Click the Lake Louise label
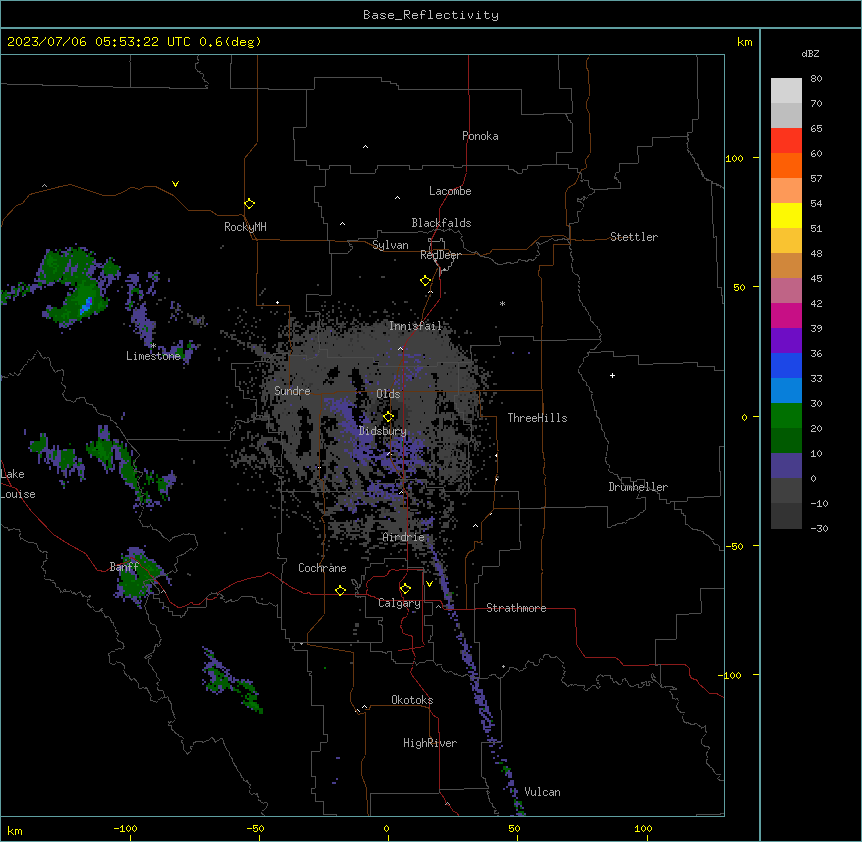 [x=18, y=484]
